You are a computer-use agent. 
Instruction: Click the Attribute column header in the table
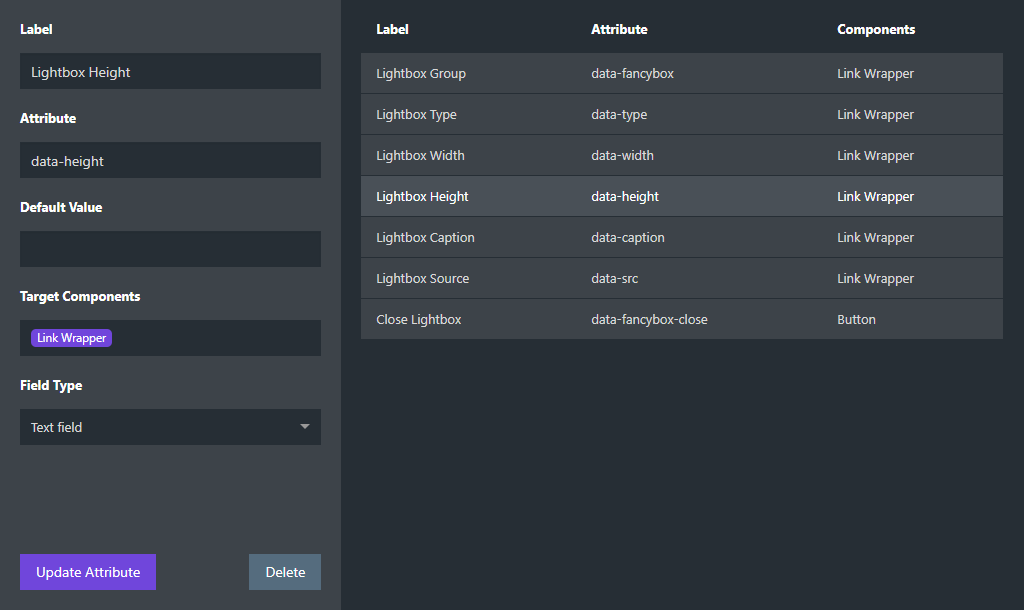tap(619, 30)
